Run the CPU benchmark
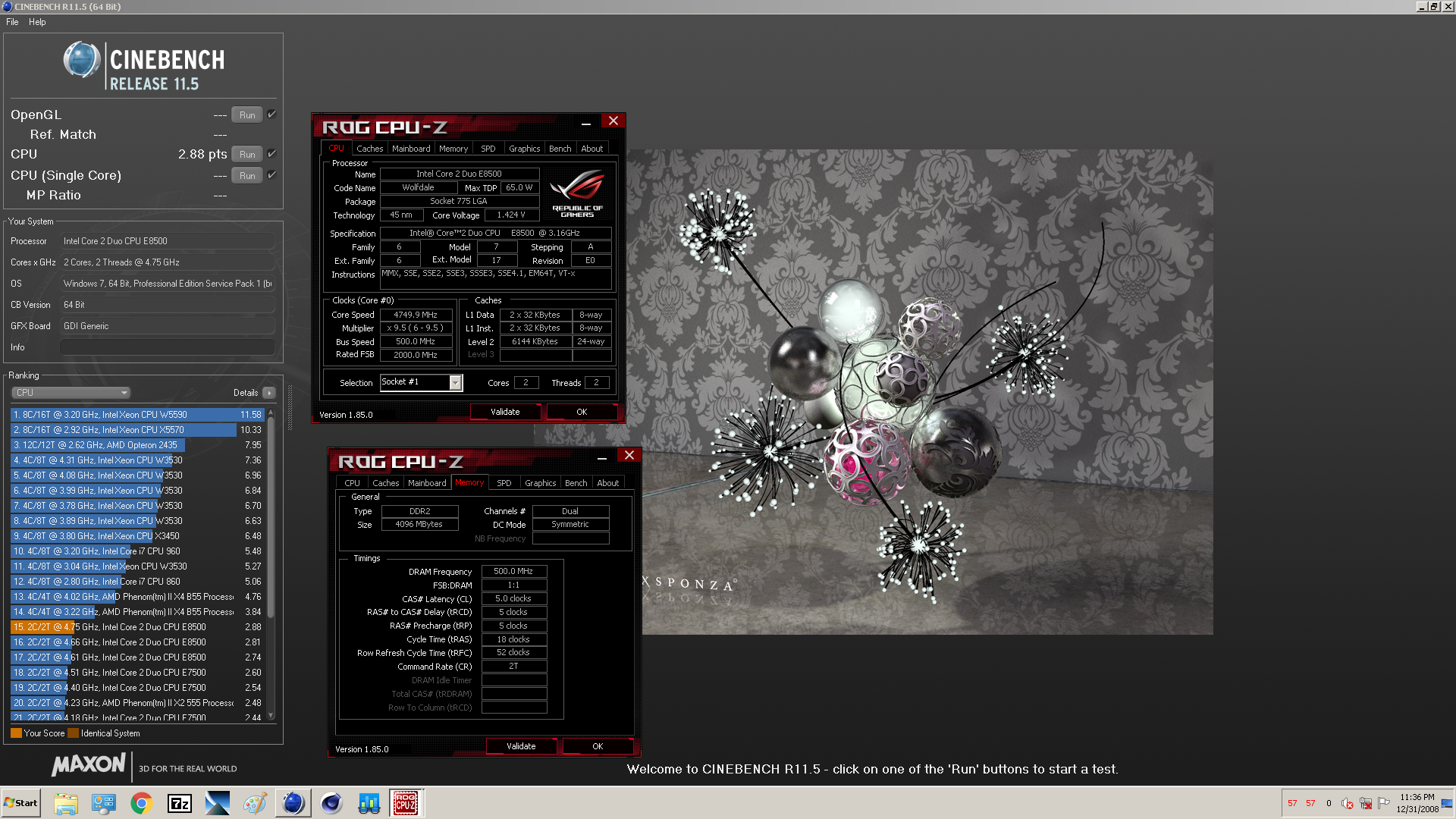 [247, 155]
